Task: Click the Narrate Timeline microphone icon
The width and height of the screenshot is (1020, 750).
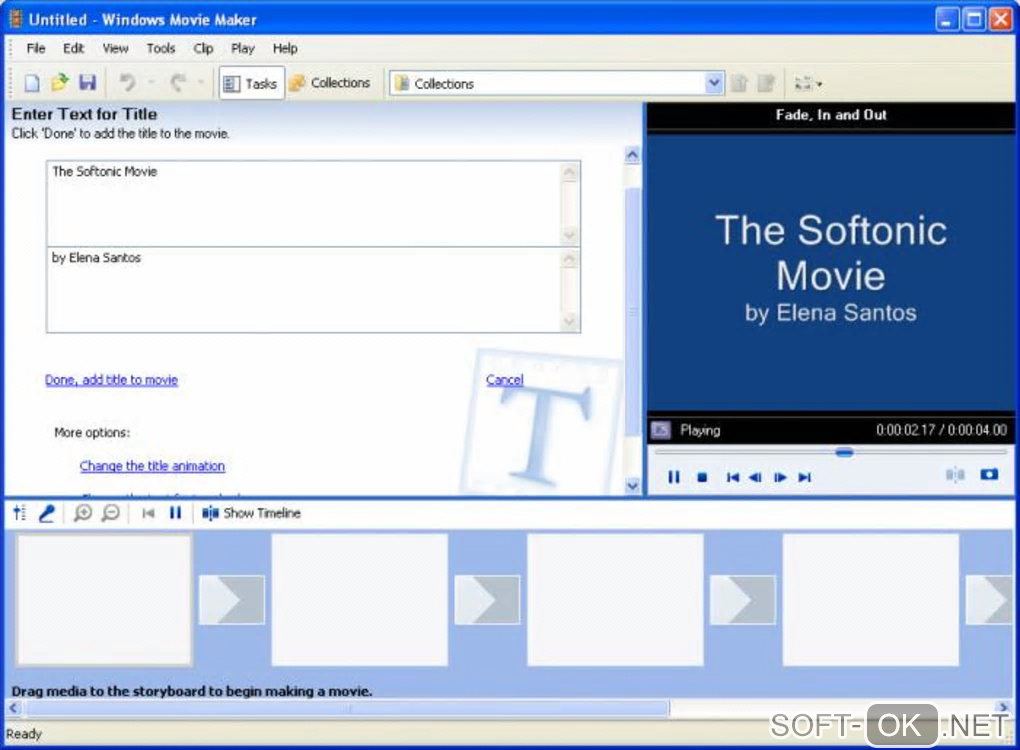Action: click(47, 513)
